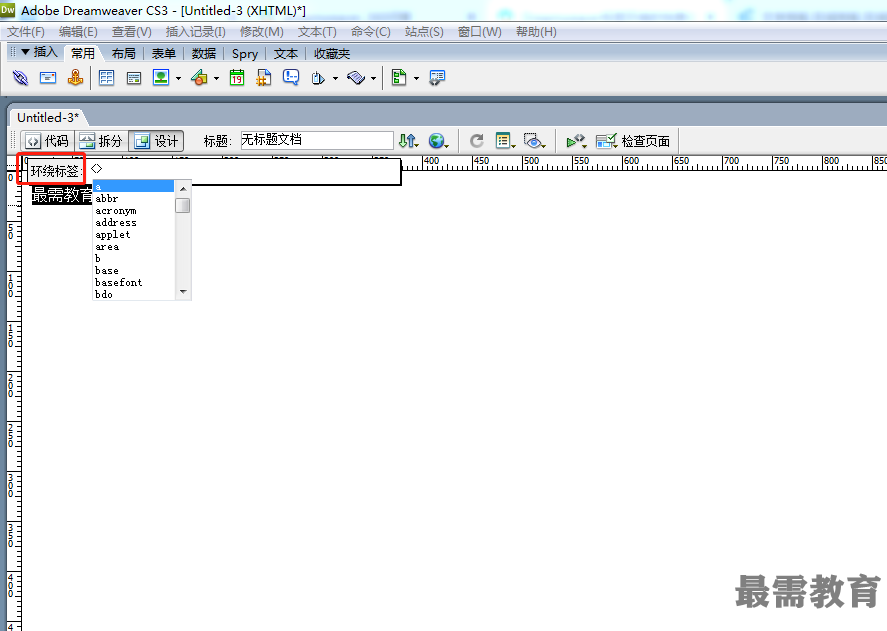
Task: Select the 数据 insert tab
Action: (204, 54)
